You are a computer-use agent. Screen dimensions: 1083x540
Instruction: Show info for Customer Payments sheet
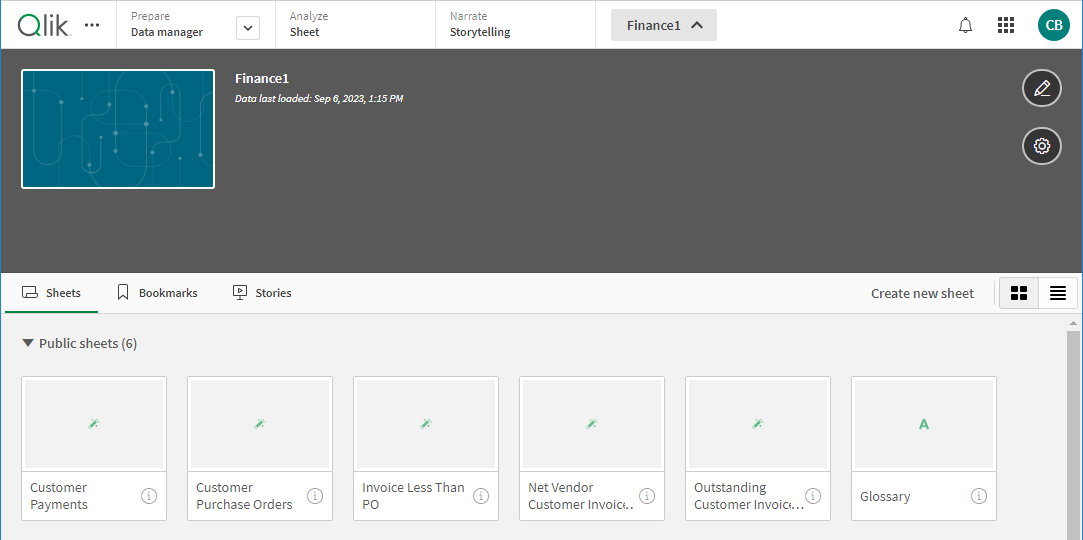click(149, 496)
